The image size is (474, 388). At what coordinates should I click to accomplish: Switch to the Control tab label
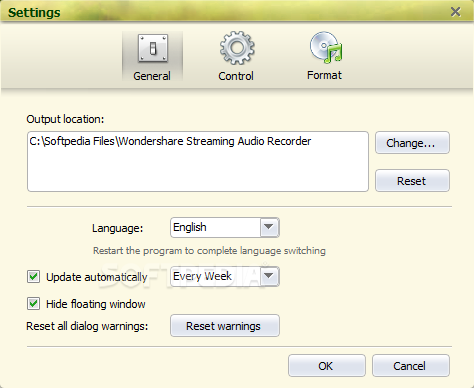tap(236, 76)
